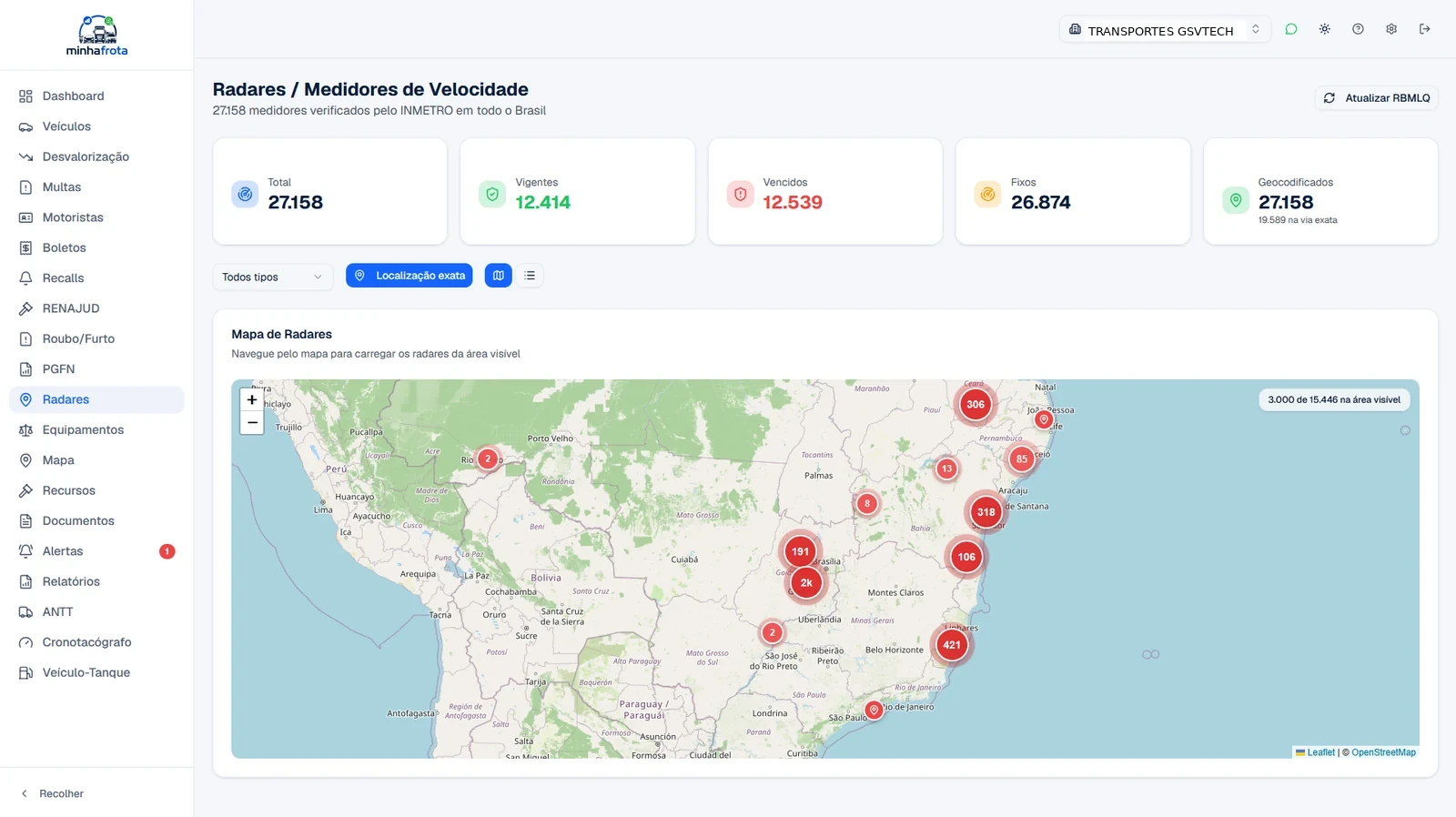Zoom in on the radar map
This screenshot has width=1456, height=817.
252,399
